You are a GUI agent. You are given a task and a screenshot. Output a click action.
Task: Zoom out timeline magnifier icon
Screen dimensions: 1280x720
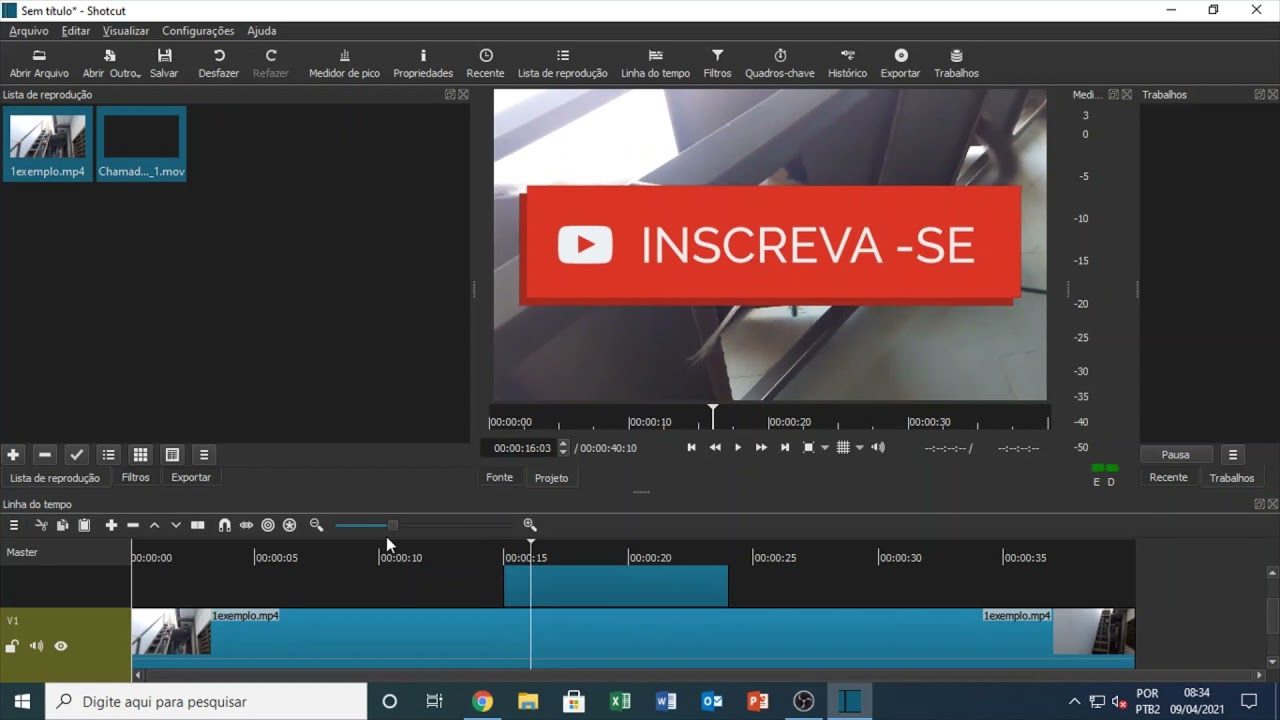pyautogui.click(x=316, y=525)
